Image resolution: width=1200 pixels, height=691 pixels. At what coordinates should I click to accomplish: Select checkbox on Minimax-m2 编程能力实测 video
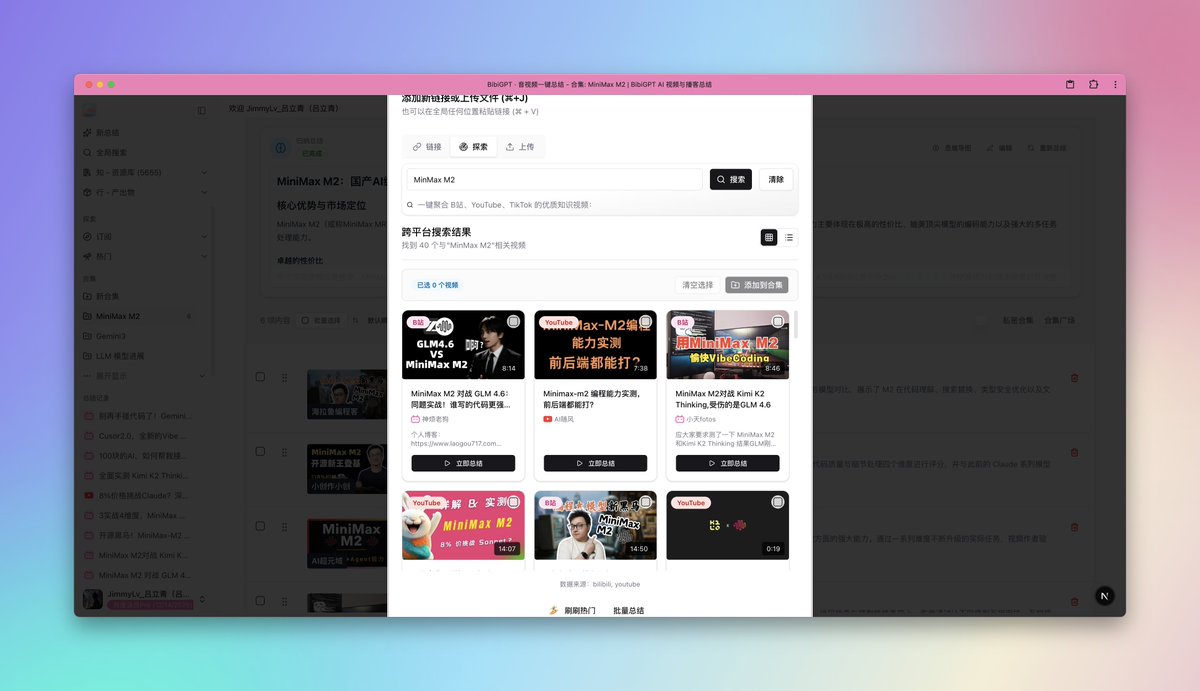[x=645, y=322]
